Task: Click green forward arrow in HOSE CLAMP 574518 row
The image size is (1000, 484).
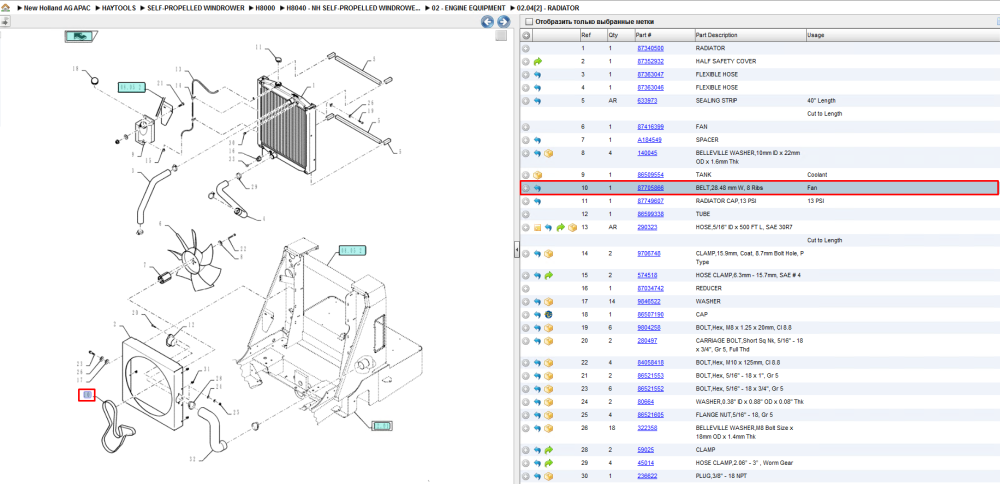Action: point(548,275)
